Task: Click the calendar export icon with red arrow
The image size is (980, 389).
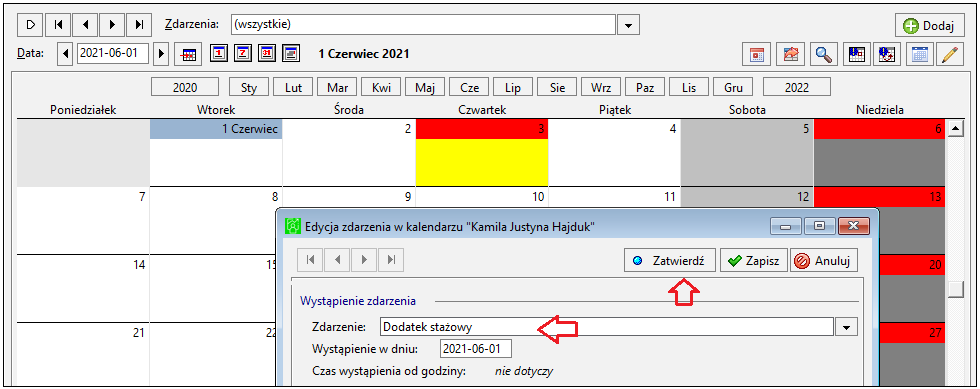Action: click(x=791, y=54)
